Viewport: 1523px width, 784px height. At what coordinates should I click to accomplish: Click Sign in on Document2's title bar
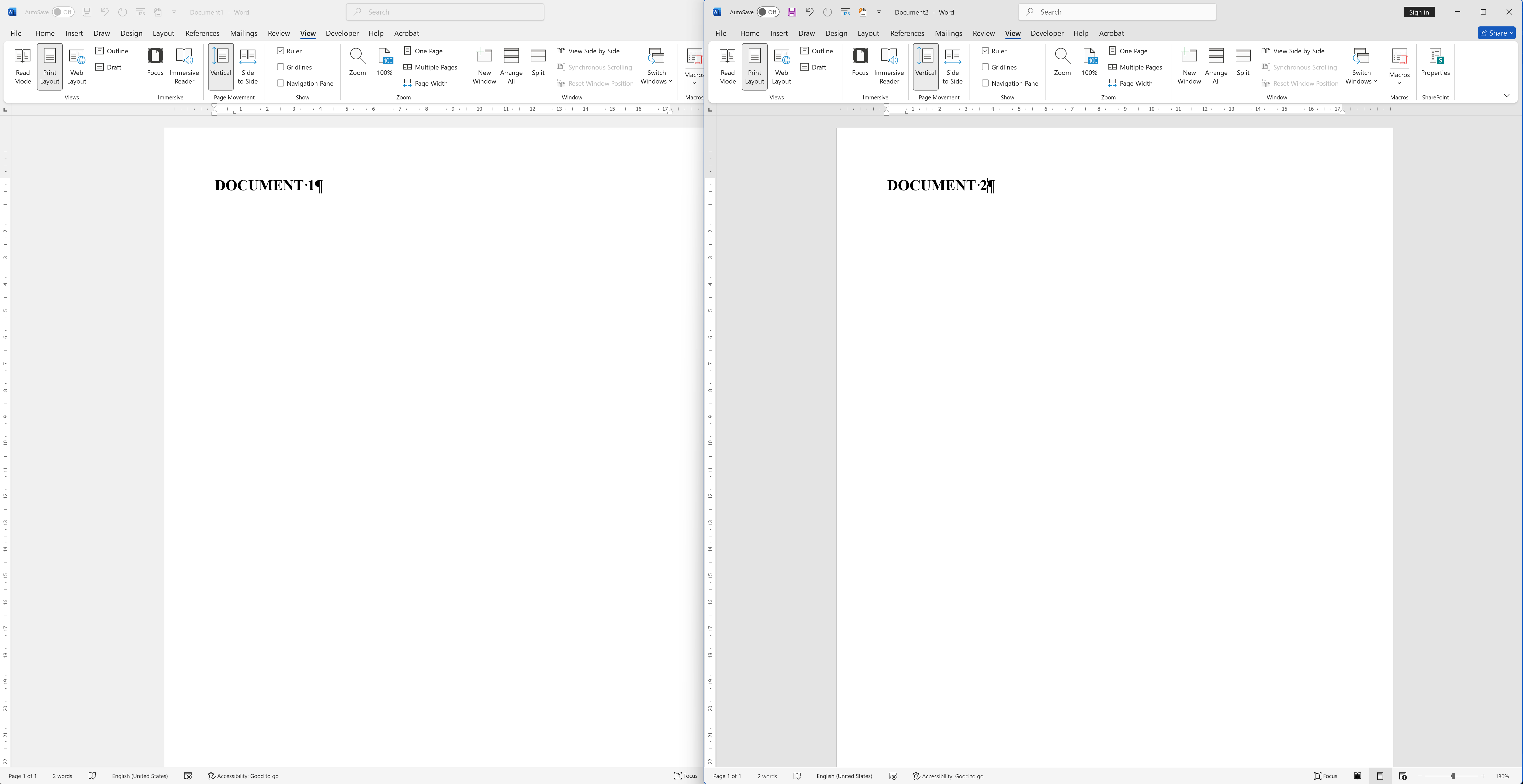pos(1419,12)
